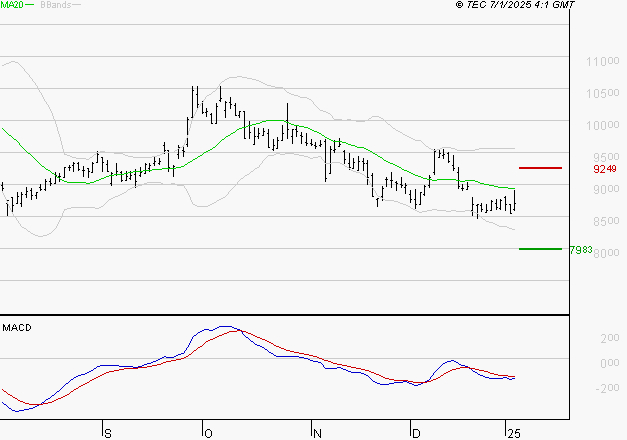The width and height of the screenshot is (627, 440).
Task: Click the O month marker on time axis
Action: pyautogui.click(x=208, y=434)
